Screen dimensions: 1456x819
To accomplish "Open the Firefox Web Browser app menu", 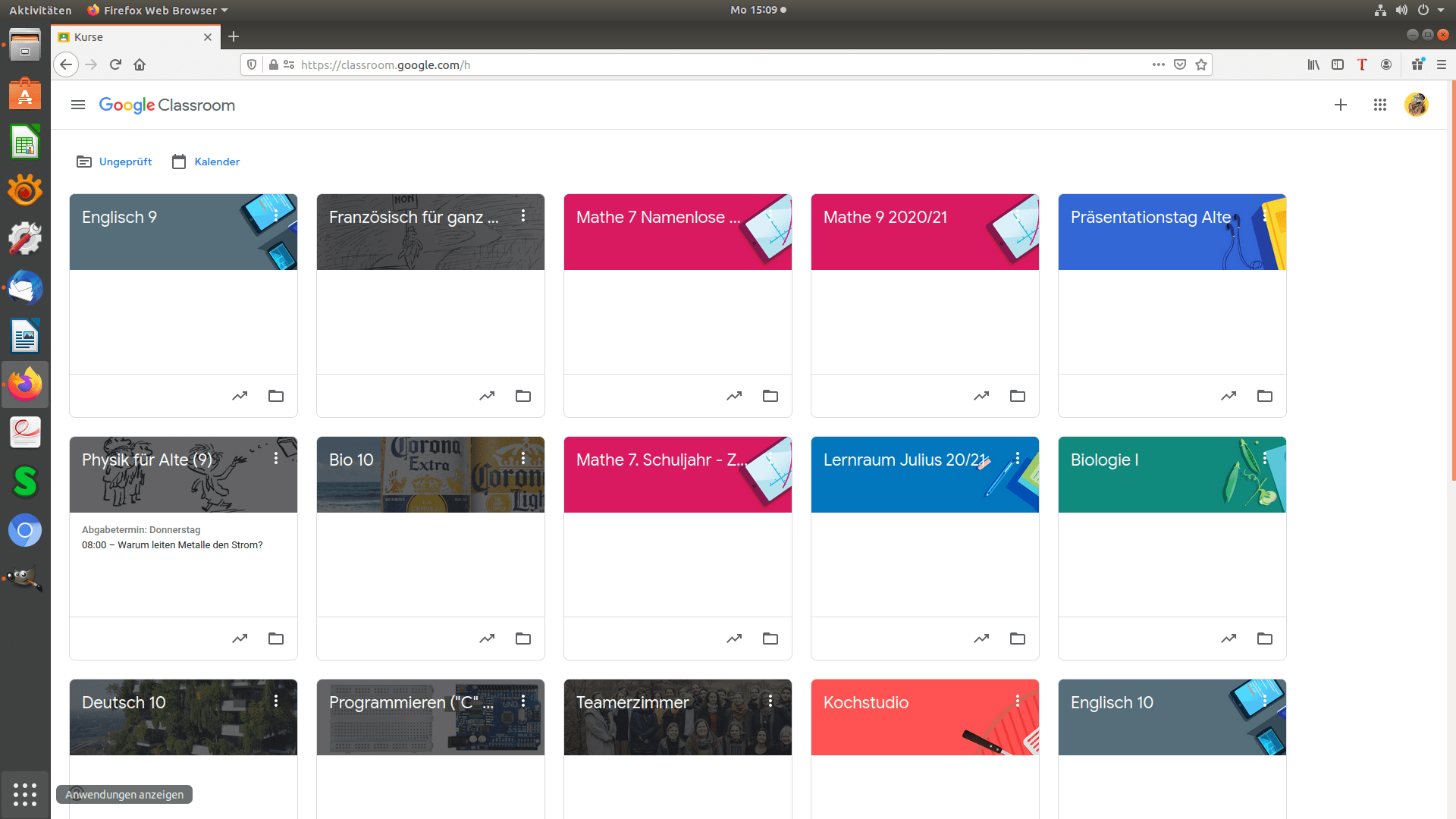I will coord(158,10).
